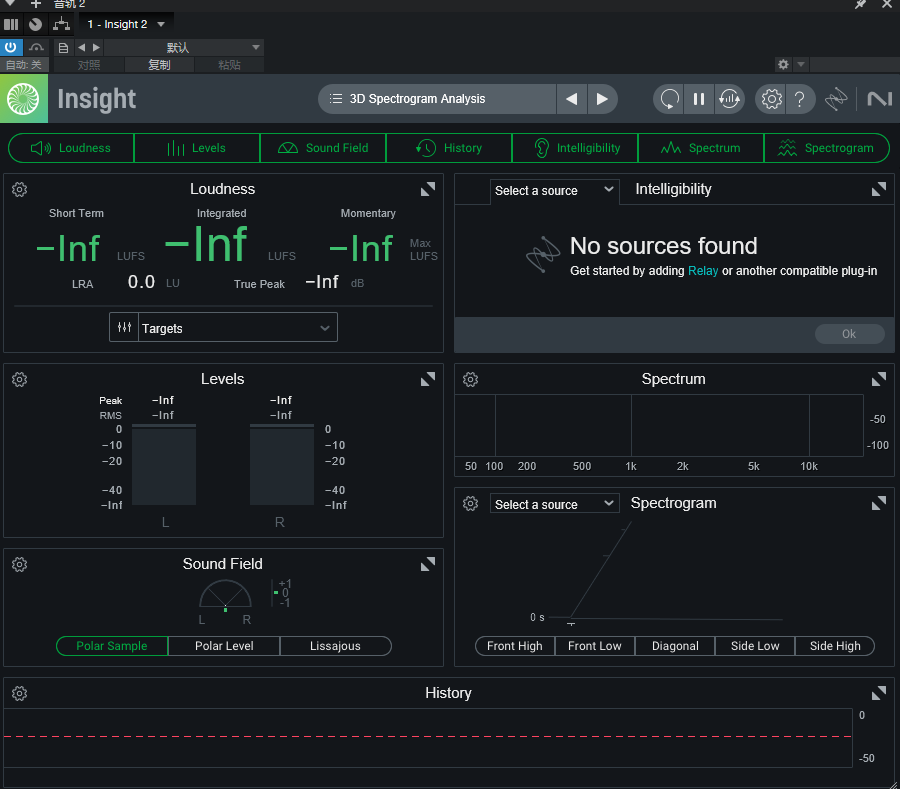Expand the Levels panel to full view
The height and width of the screenshot is (789, 900).
(x=428, y=379)
